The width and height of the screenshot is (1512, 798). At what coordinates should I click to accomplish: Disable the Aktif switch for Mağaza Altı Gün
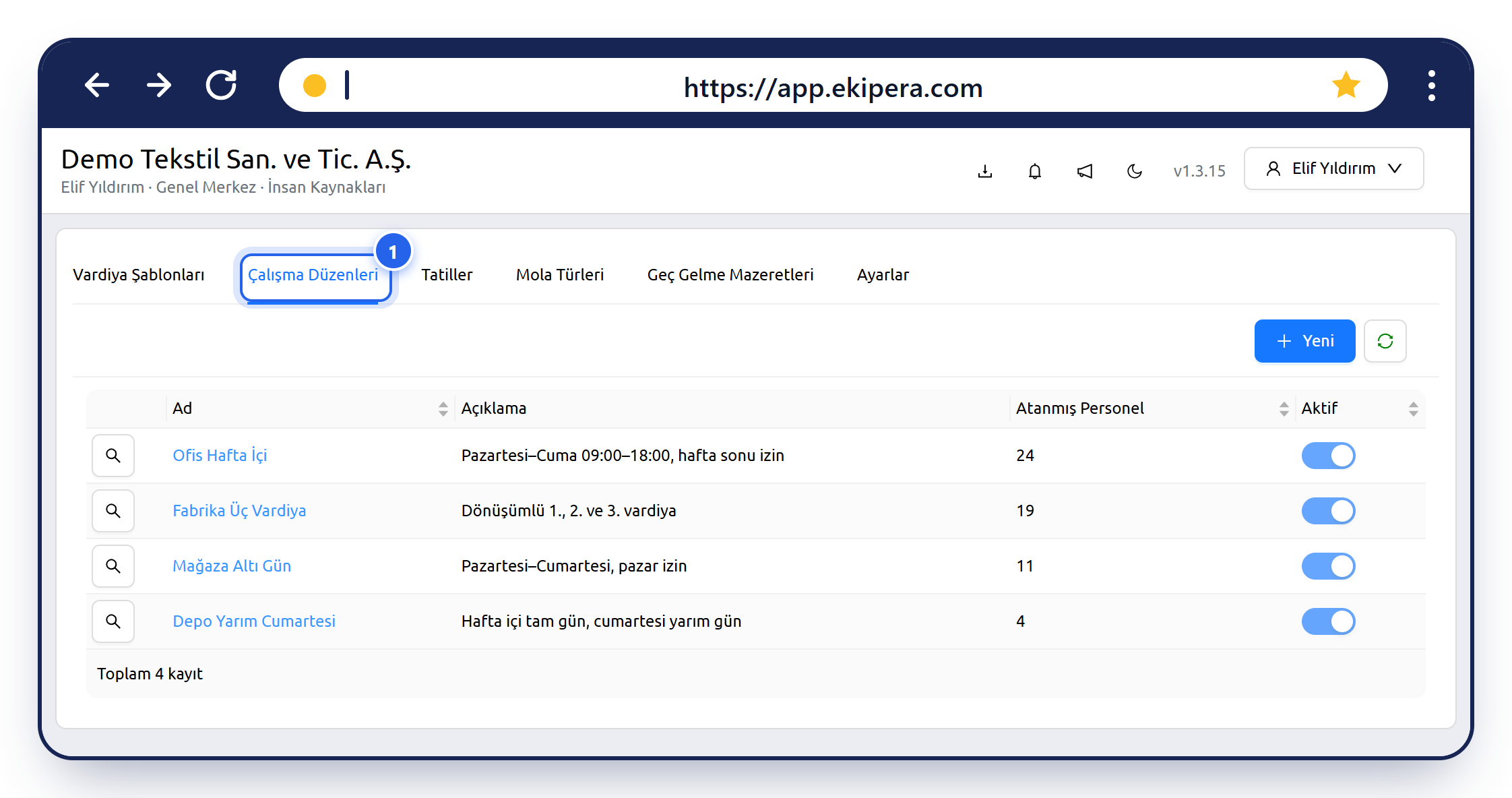click(x=1328, y=566)
